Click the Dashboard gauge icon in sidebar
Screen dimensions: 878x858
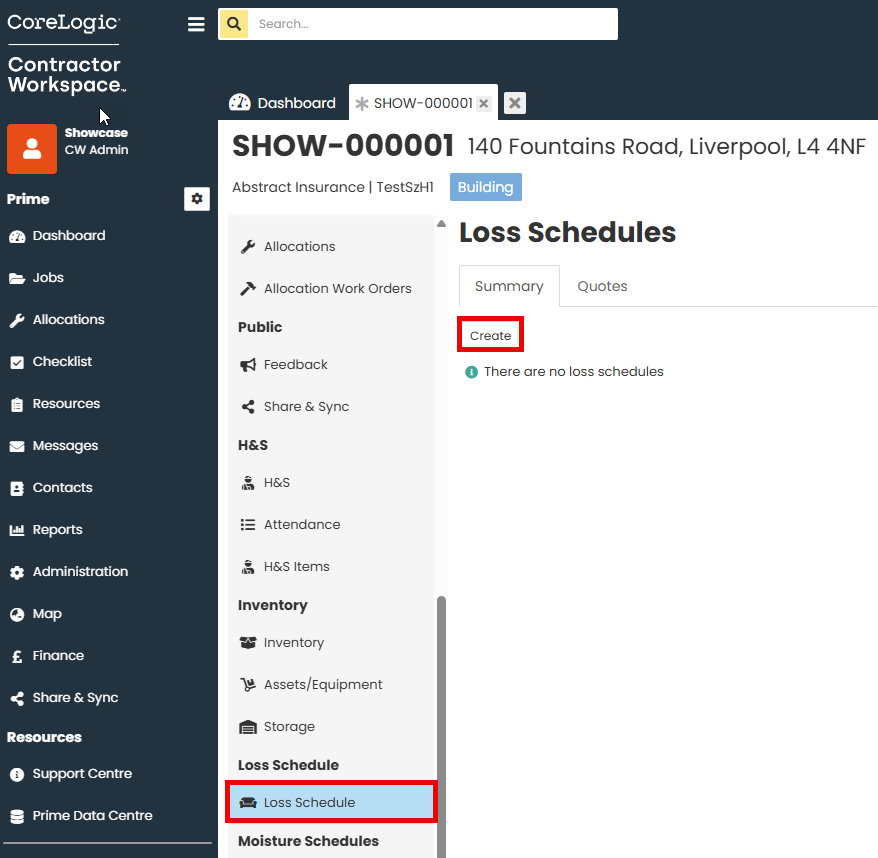[17, 236]
